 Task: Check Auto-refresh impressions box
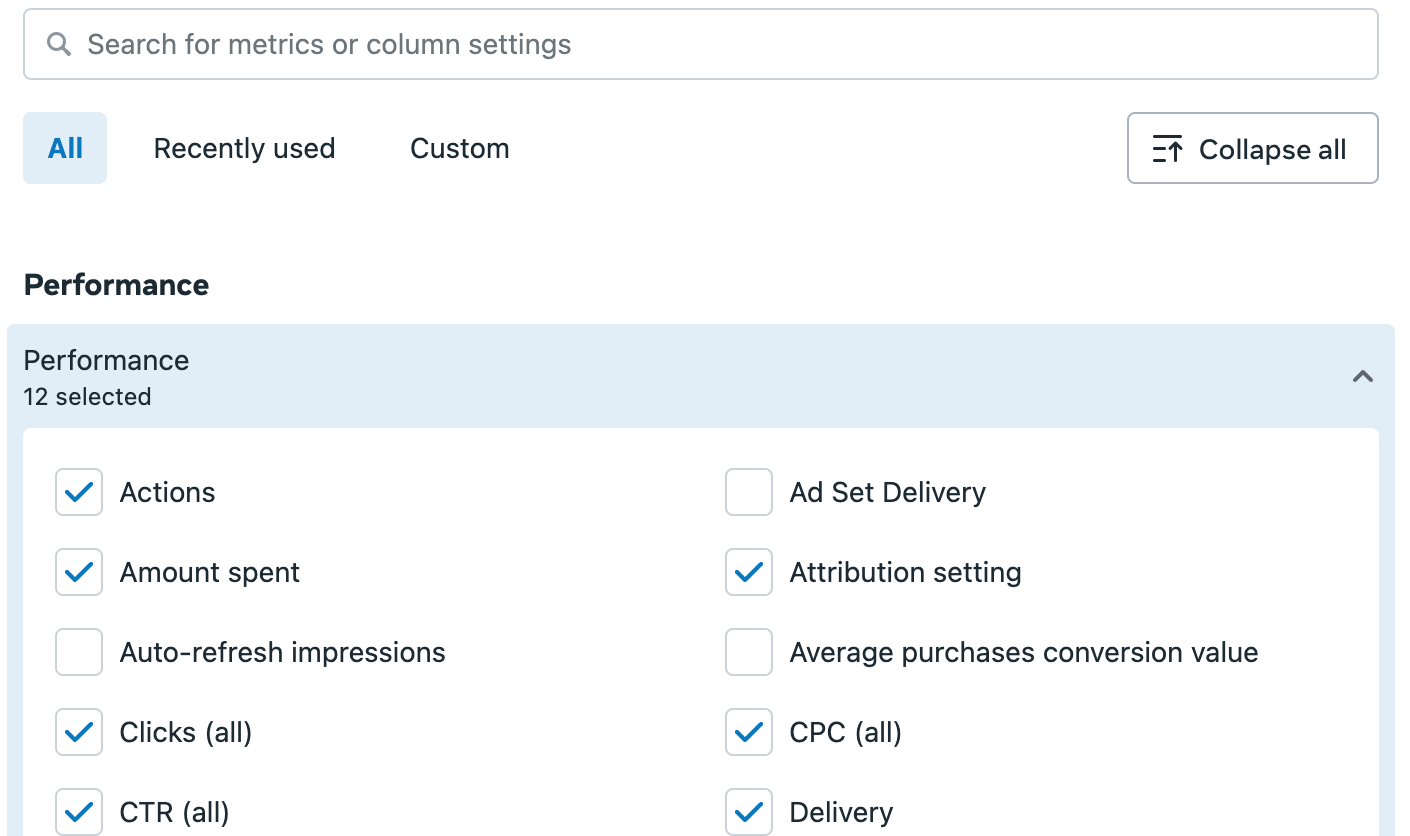79,652
